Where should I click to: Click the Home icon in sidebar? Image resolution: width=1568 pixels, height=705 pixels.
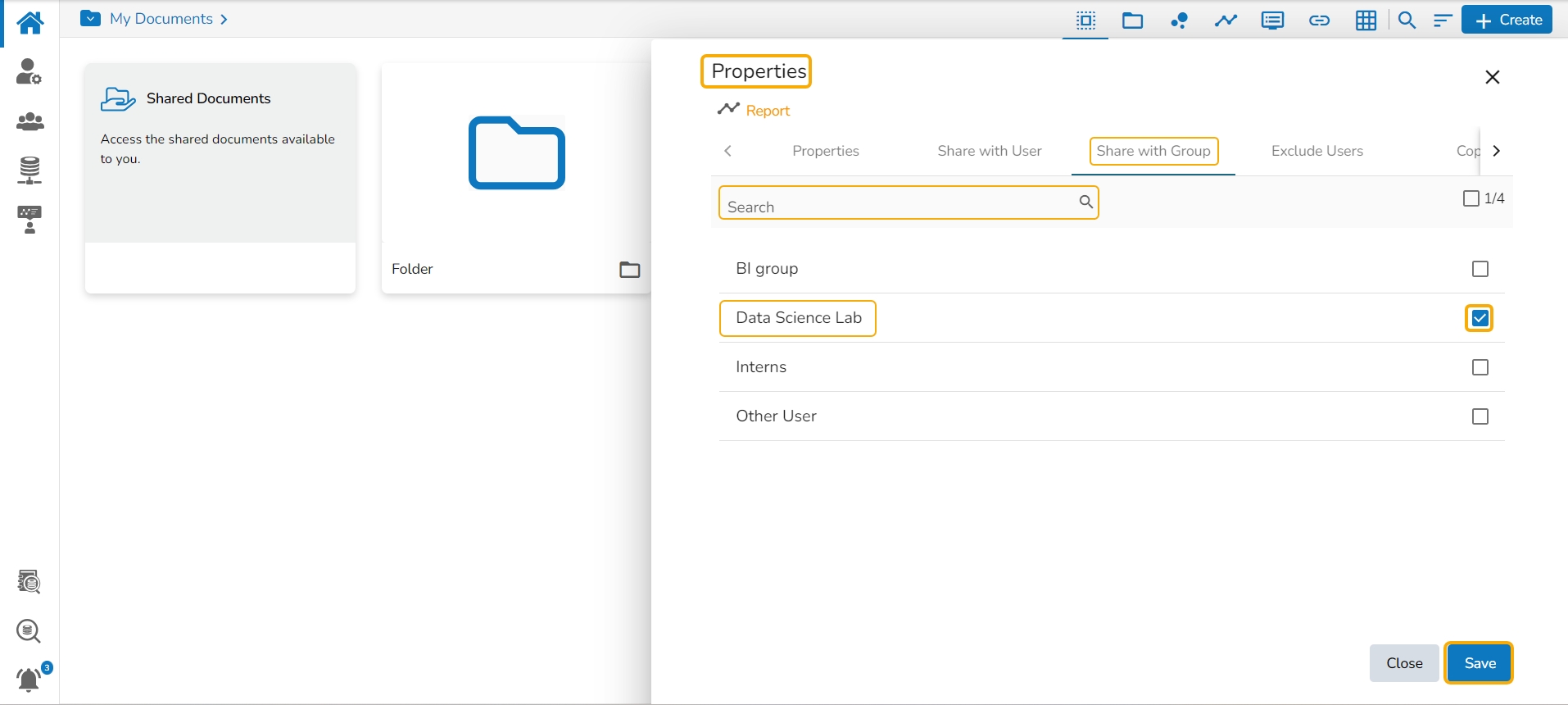(29, 22)
